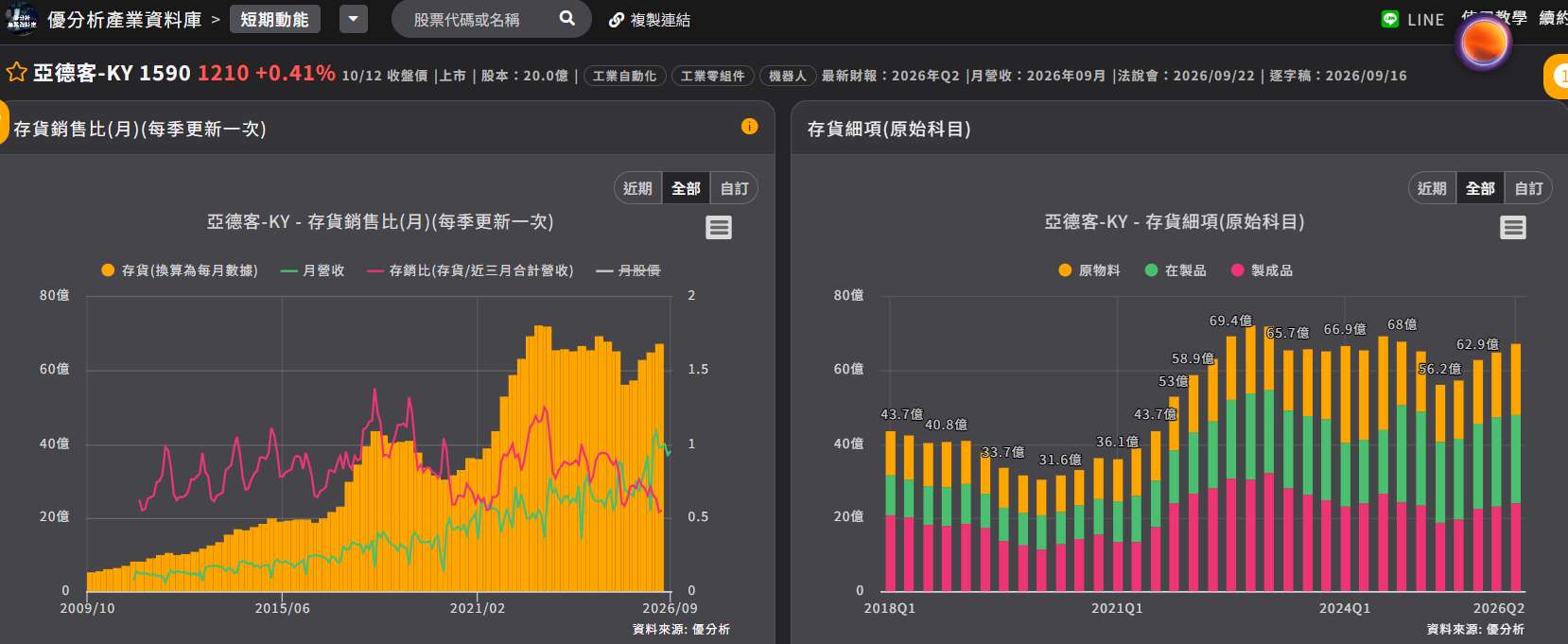The height and width of the screenshot is (644, 1568).
Task: Toggle the 月營收 legend series
Action: [313, 270]
